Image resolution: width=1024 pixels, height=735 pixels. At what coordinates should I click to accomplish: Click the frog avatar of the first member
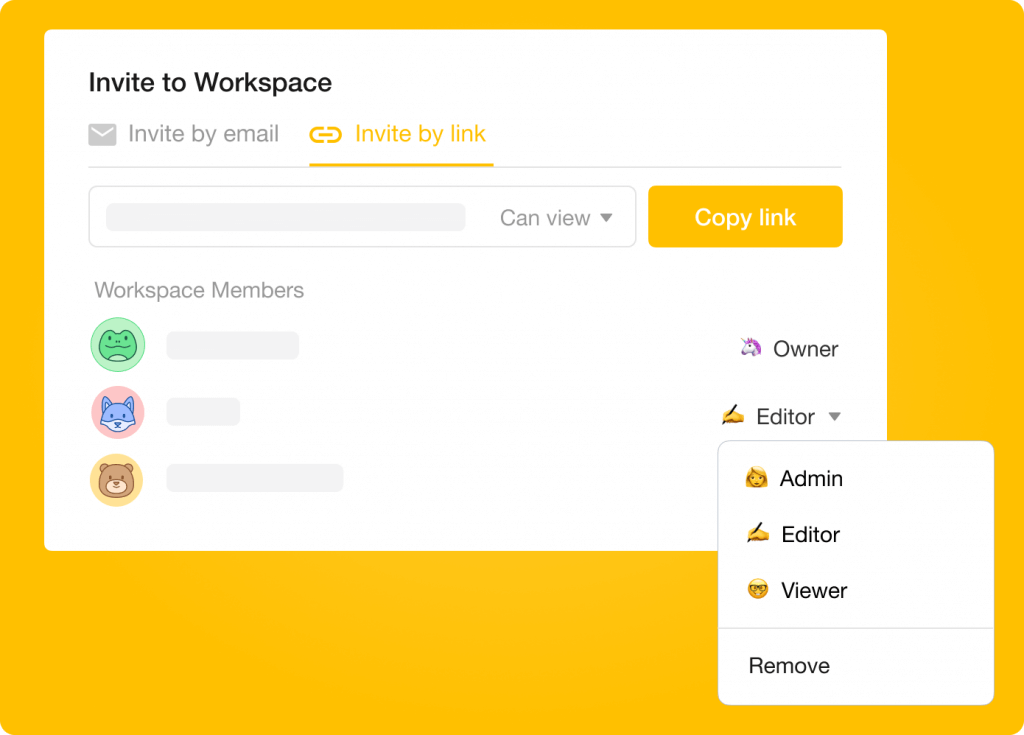[x=118, y=344]
